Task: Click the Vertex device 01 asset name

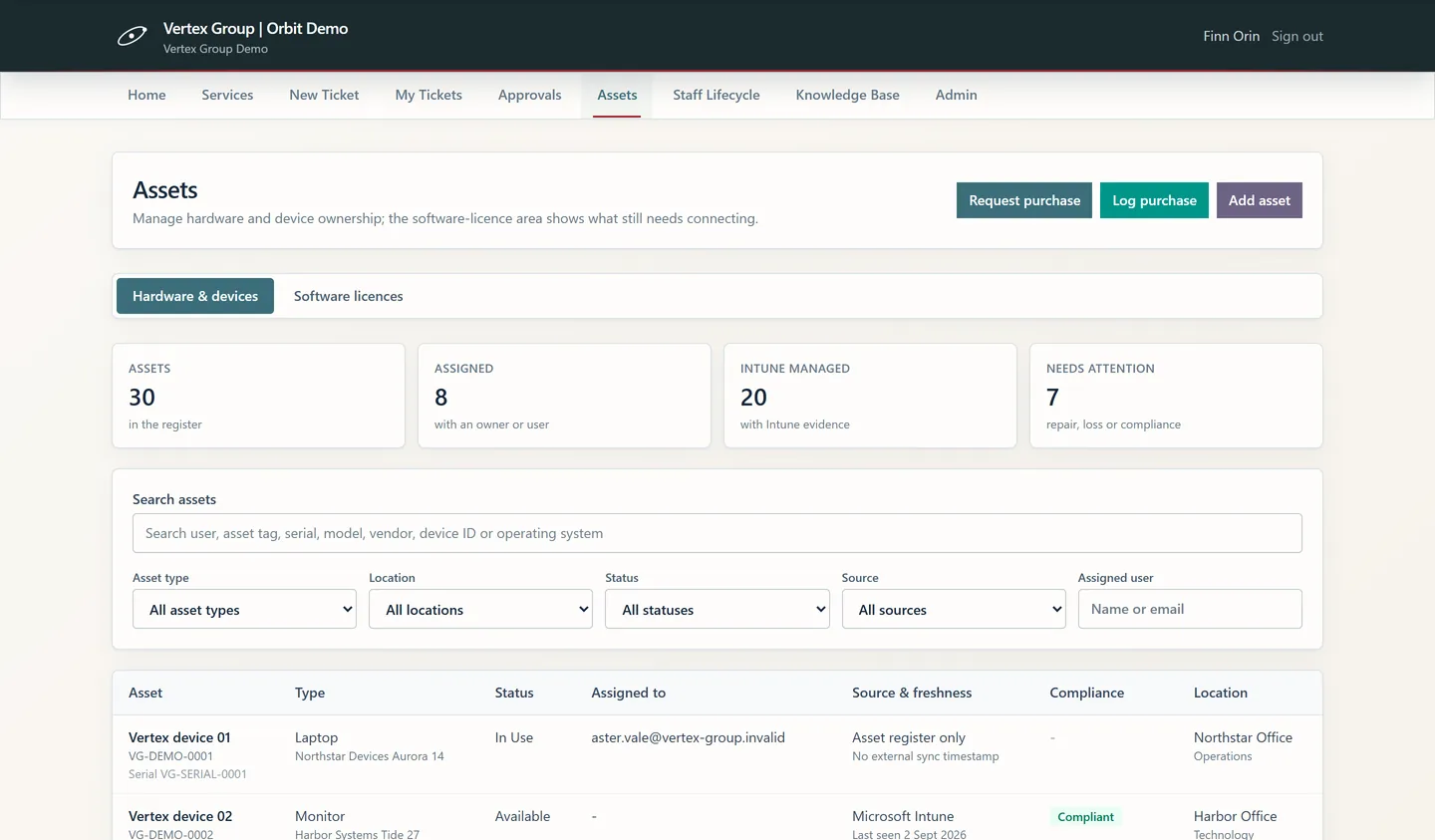Action: point(179,737)
